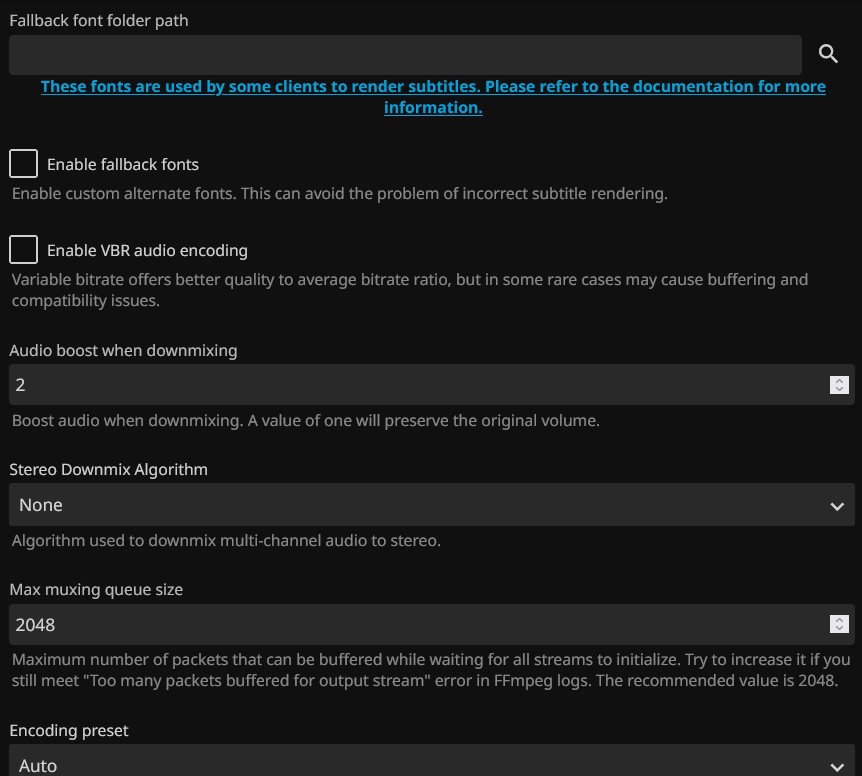Open the Encoding preset dropdown showing Auto
This screenshot has width=862, height=776.
(420, 765)
